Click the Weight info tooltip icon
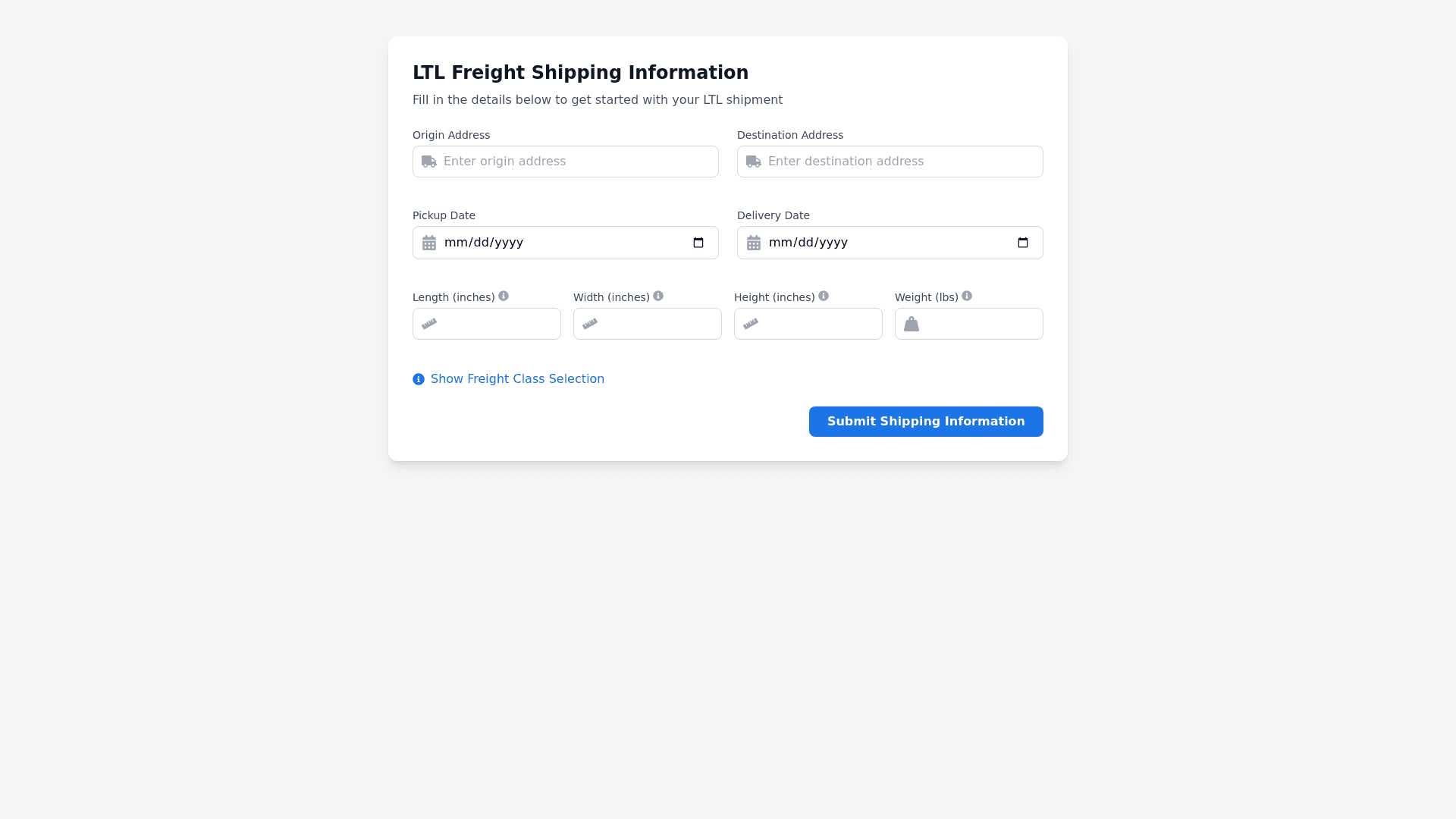The height and width of the screenshot is (819, 1456). point(967,297)
